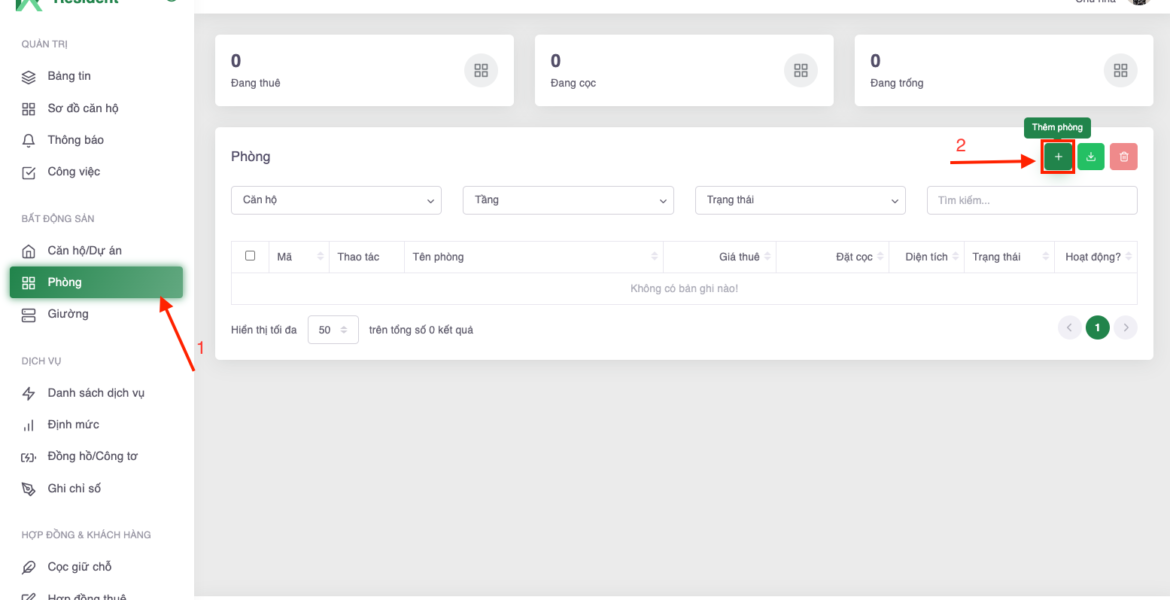Click page 1 pagination button
The width and height of the screenshot is (1170, 600).
click(x=1097, y=328)
